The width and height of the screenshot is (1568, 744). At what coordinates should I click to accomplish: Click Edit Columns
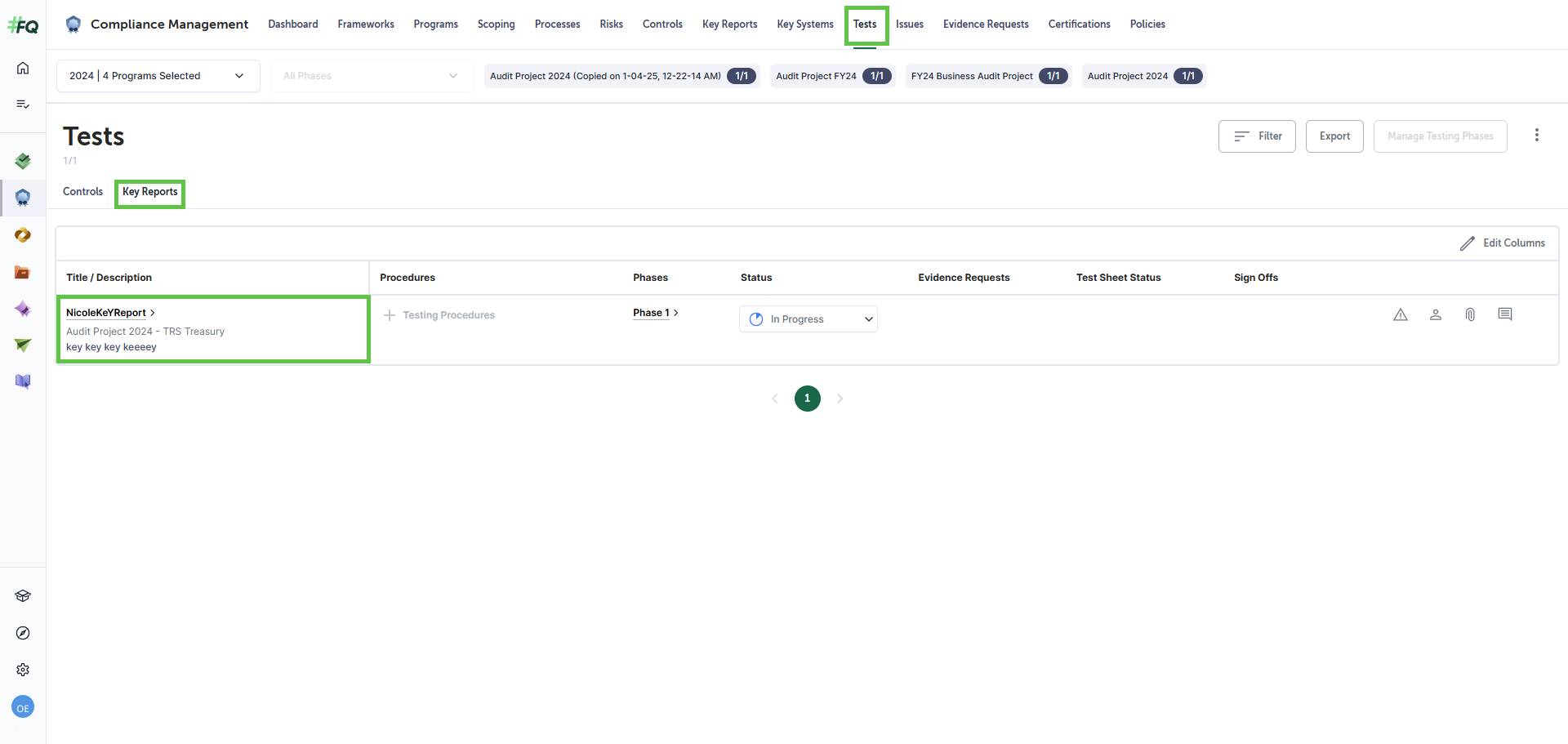click(1502, 243)
